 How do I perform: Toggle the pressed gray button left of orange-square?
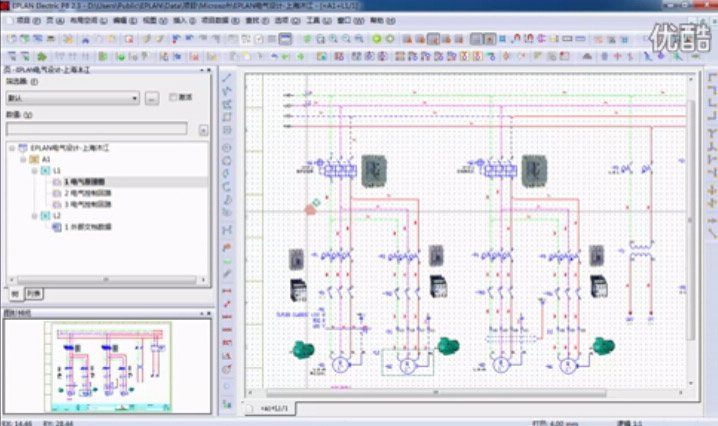coord(477,39)
